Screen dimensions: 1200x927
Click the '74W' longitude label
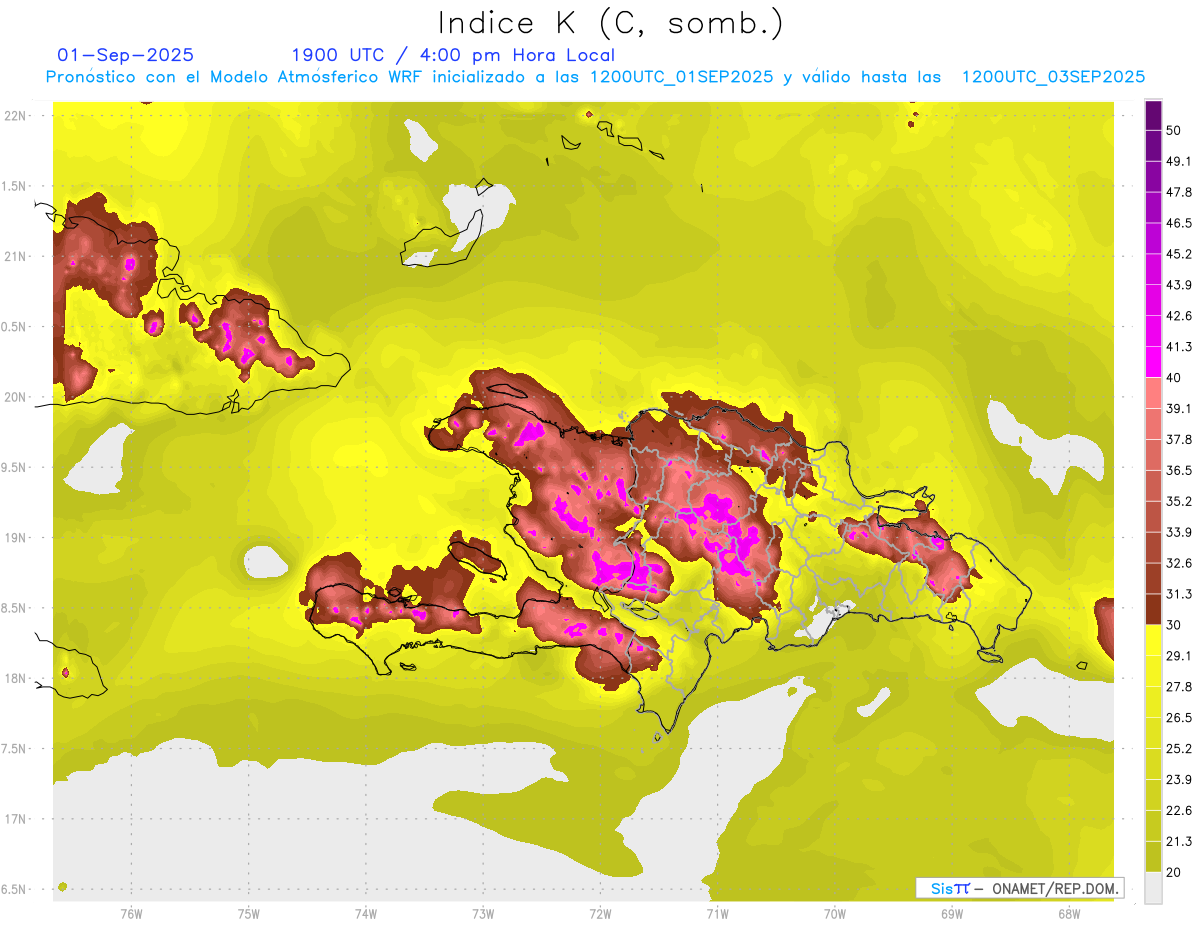(x=365, y=913)
